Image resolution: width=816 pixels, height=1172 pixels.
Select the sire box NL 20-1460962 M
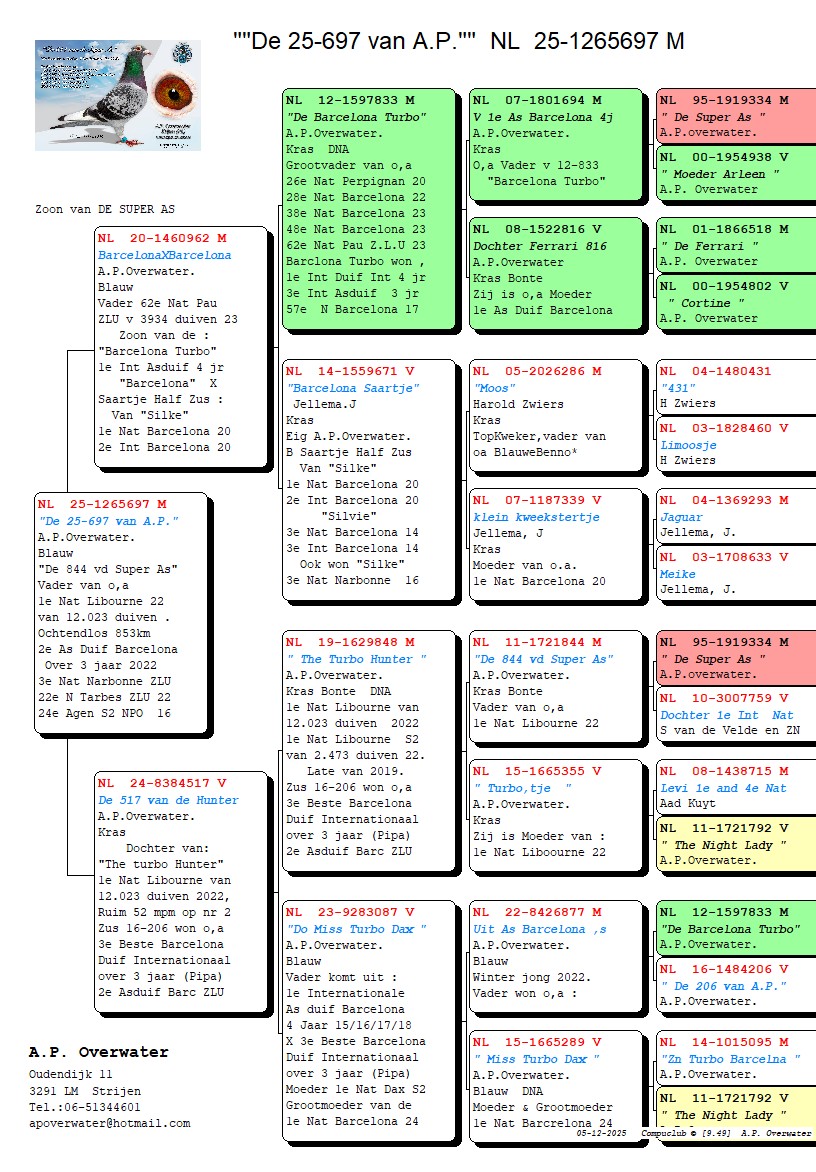(x=181, y=346)
